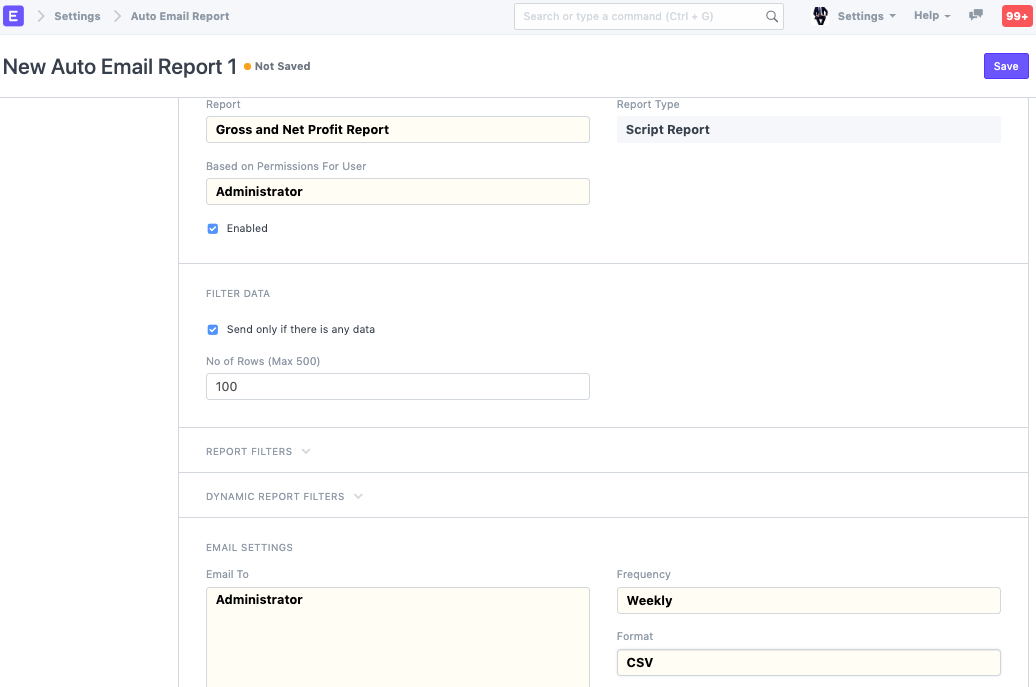This screenshot has width=1036, height=687.
Task: Navigate to Auto Email Report breadcrumb
Action: pos(180,16)
